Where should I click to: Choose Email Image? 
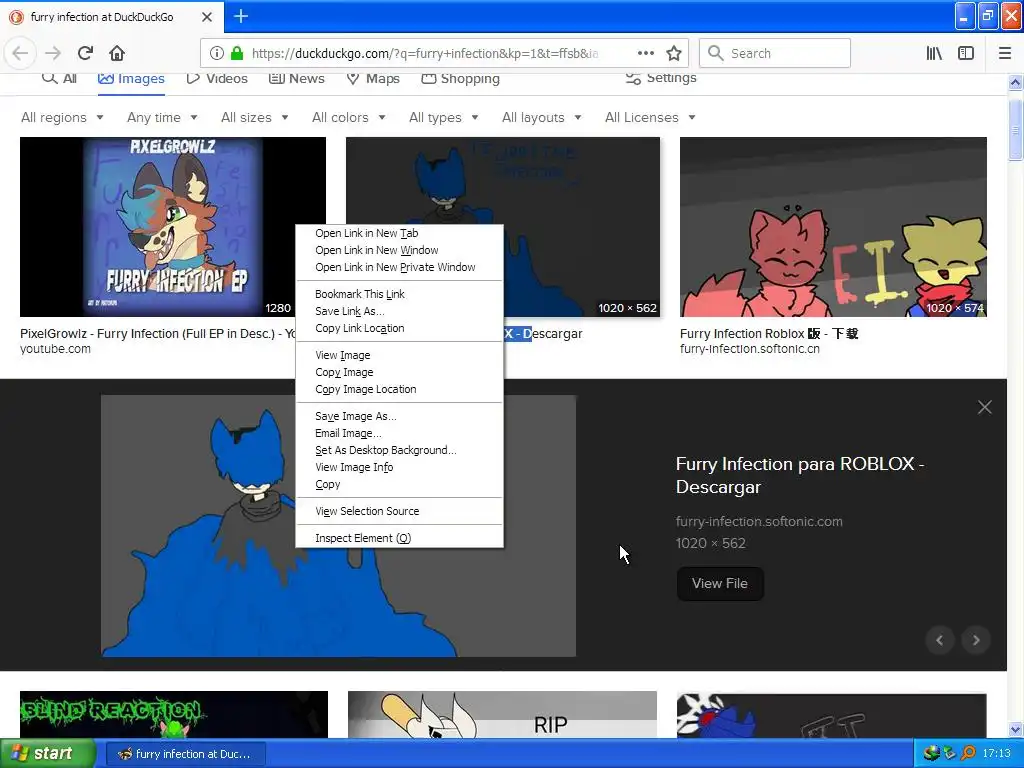click(x=399, y=432)
